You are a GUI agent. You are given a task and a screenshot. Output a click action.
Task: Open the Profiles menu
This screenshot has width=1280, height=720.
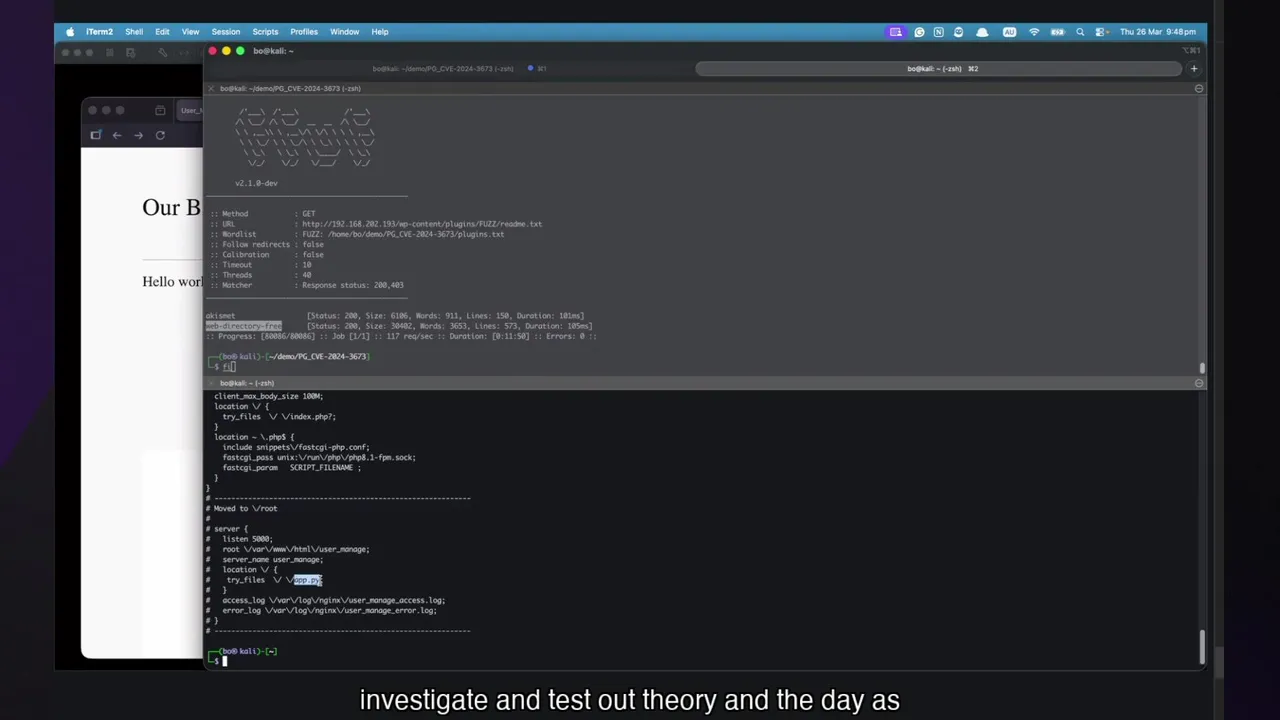click(304, 32)
